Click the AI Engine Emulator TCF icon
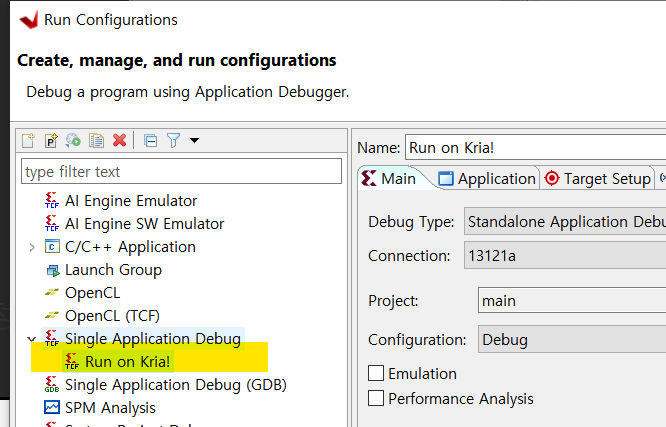This screenshot has width=666, height=427. (52, 200)
